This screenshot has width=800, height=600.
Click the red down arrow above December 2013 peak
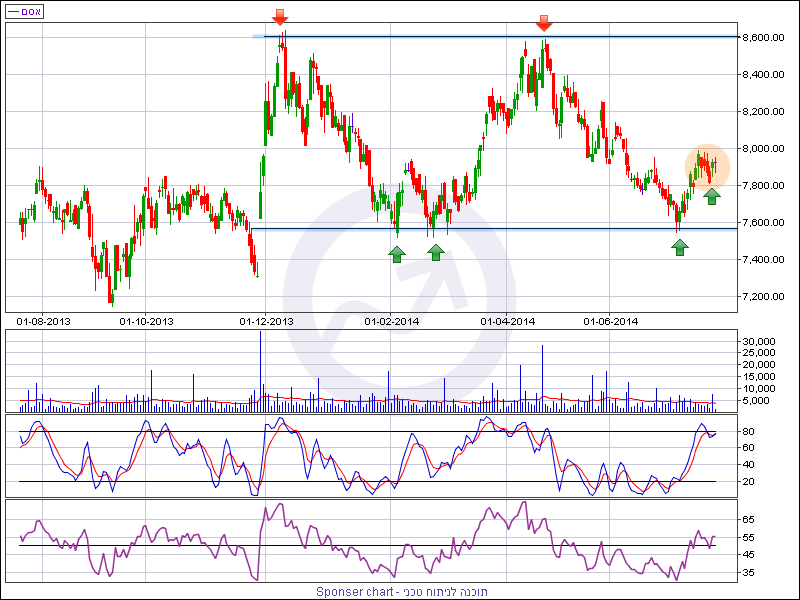pyautogui.click(x=281, y=17)
